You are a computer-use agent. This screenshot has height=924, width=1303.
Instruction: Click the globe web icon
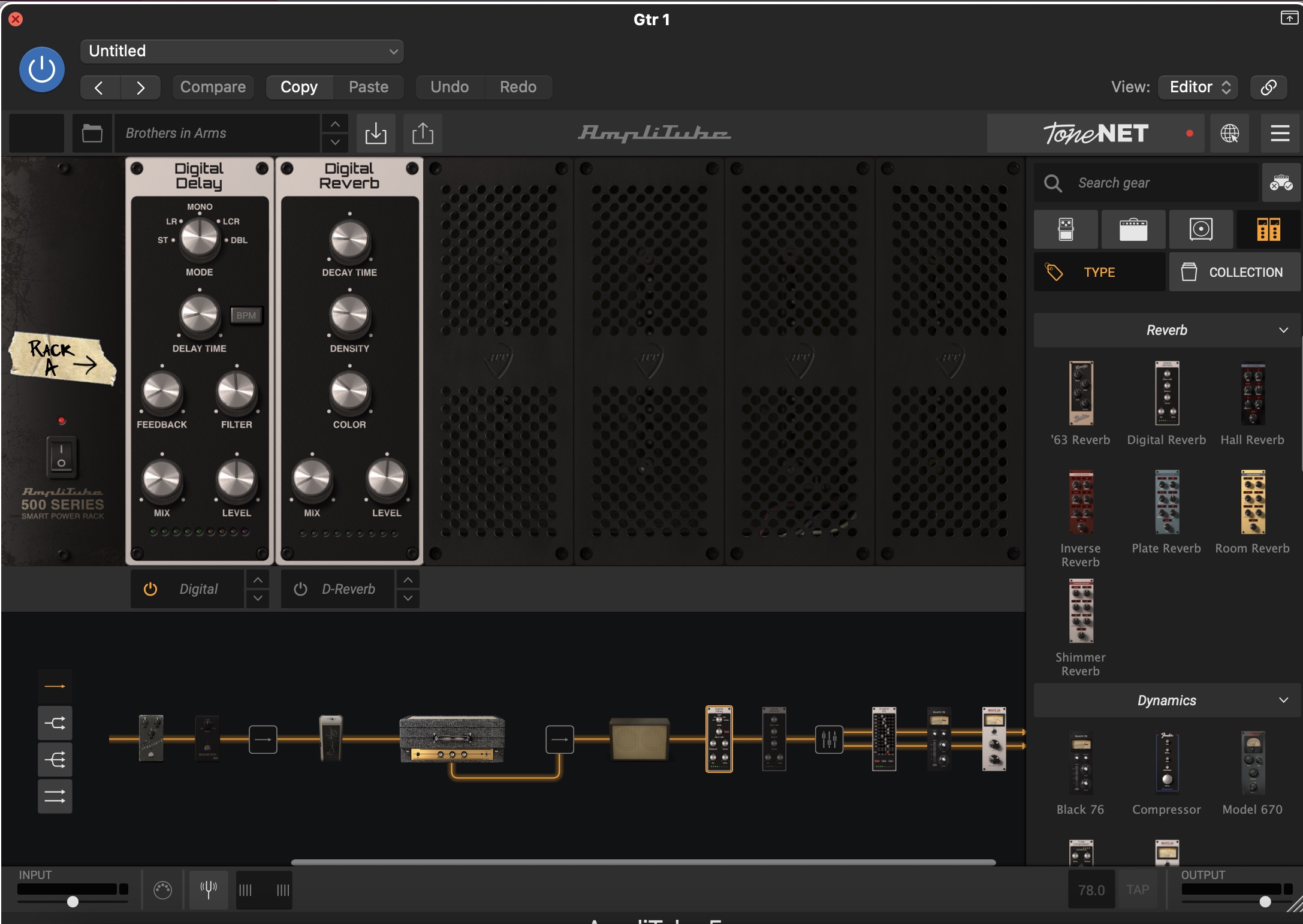(x=1229, y=133)
